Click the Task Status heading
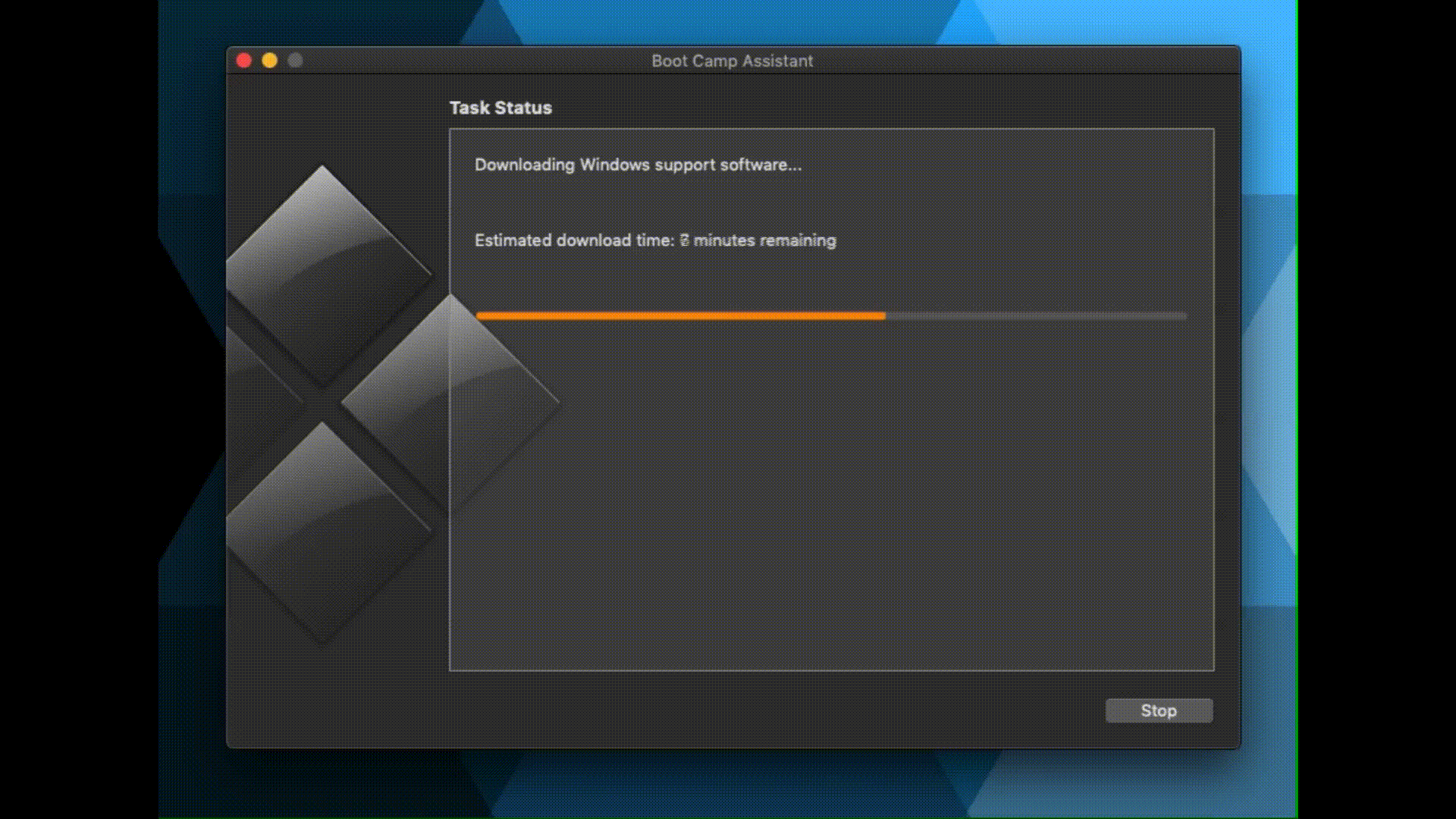Image resolution: width=1456 pixels, height=819 pixels. coord(500,108)
